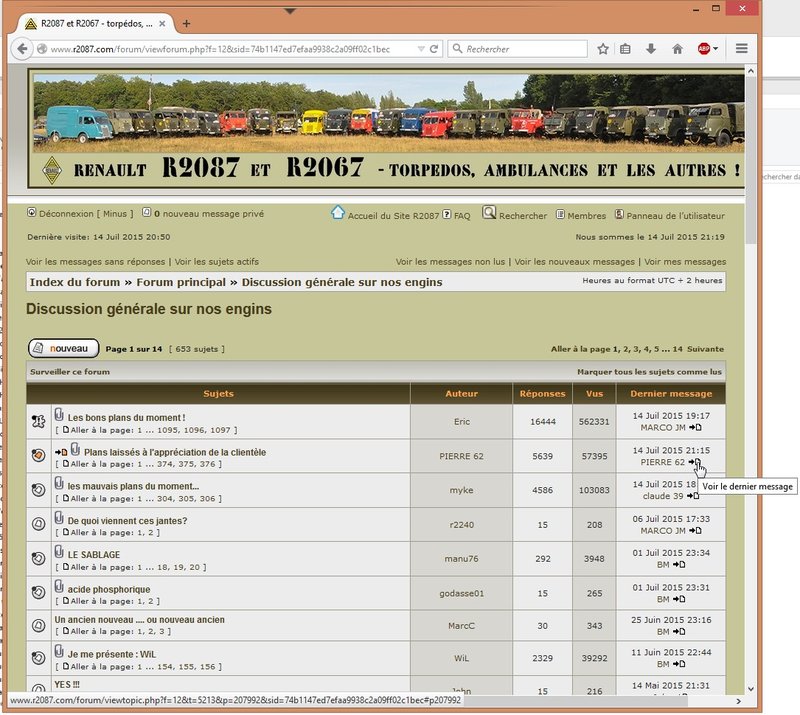Click the Adblock Plus ABP icon
The height and width of the screenshot is (715, 800).
pos(703,48)
